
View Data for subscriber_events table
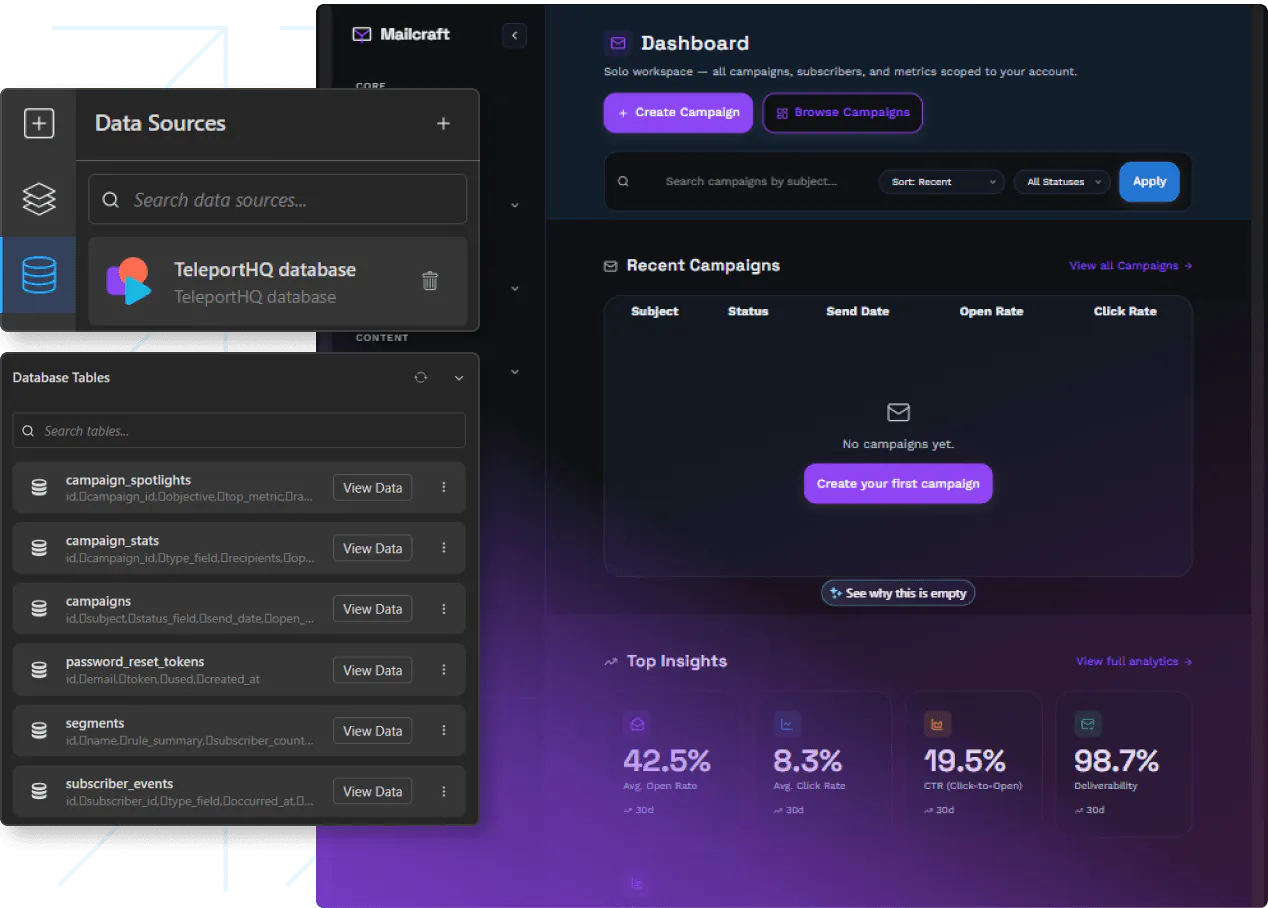[x=372, y=791]
